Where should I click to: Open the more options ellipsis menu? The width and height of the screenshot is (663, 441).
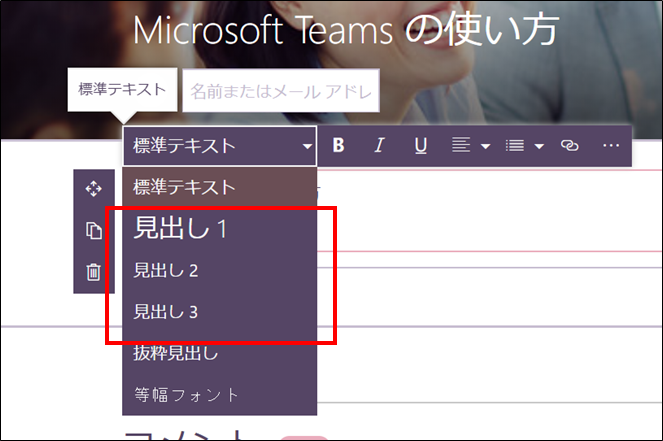click(x=611, y=145)
